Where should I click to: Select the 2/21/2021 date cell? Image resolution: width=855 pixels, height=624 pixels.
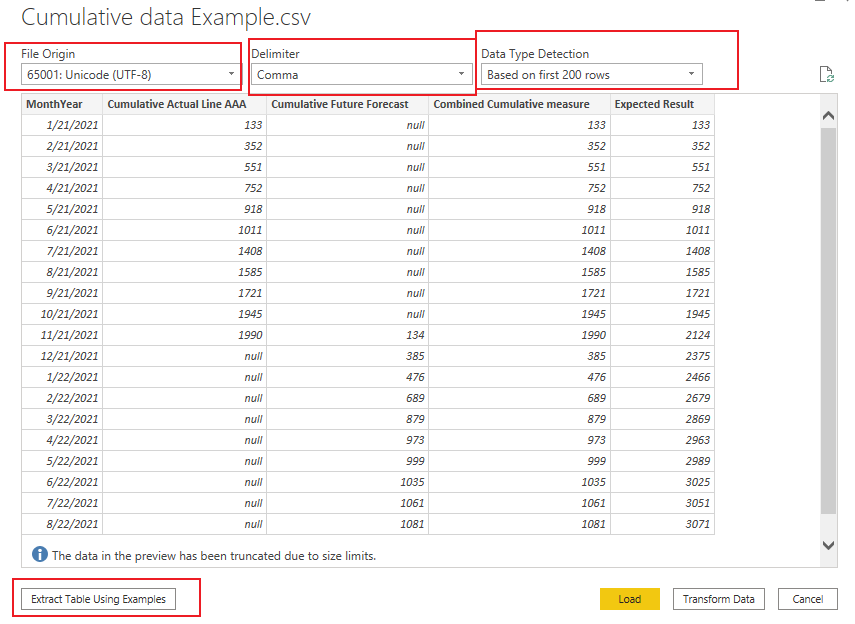coord(62,146)
